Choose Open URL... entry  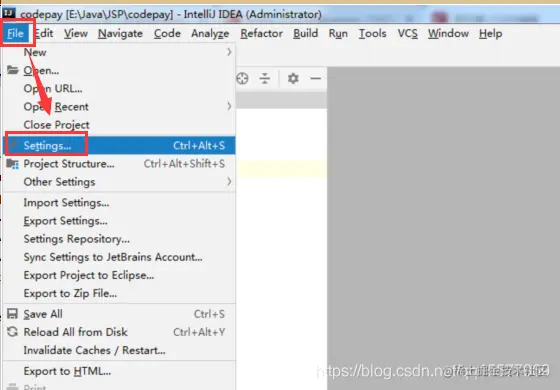[x=119, y=88]
